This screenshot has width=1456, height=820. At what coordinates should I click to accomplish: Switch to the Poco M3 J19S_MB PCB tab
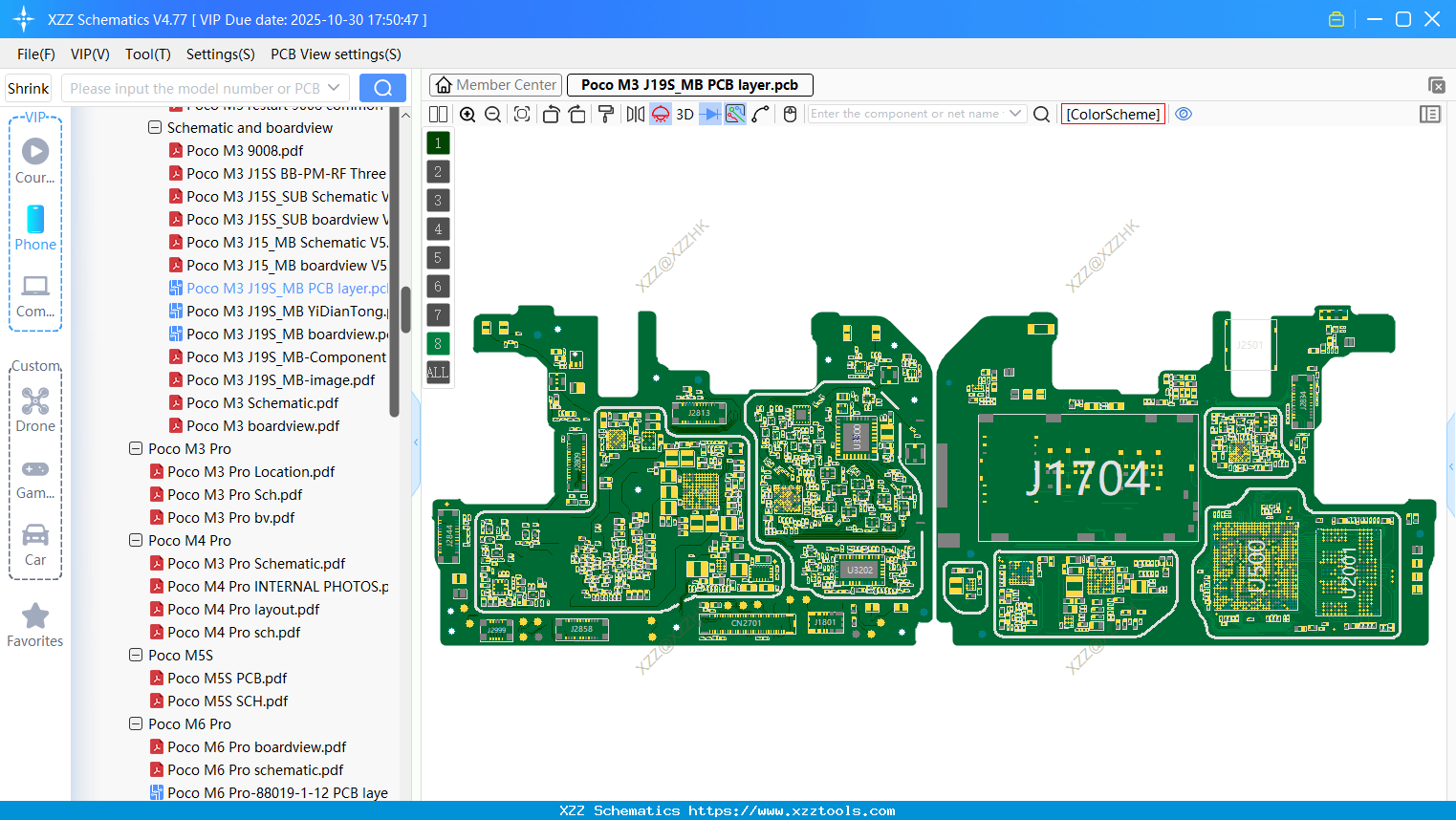tap(689, 84)
